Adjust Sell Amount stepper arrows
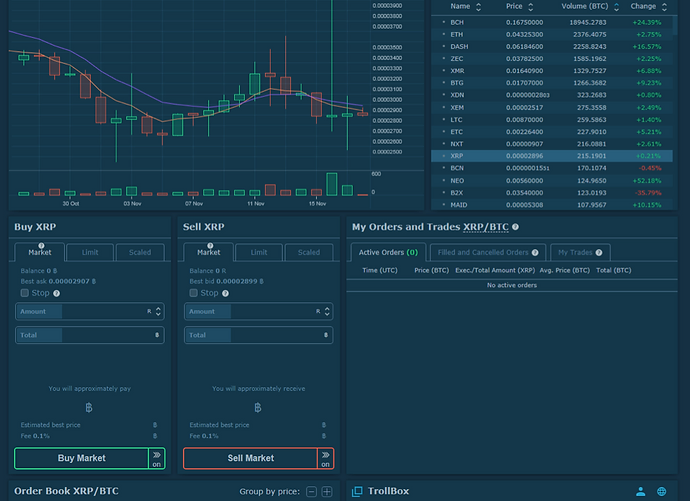The image size is (690, 501). point(327,311)
